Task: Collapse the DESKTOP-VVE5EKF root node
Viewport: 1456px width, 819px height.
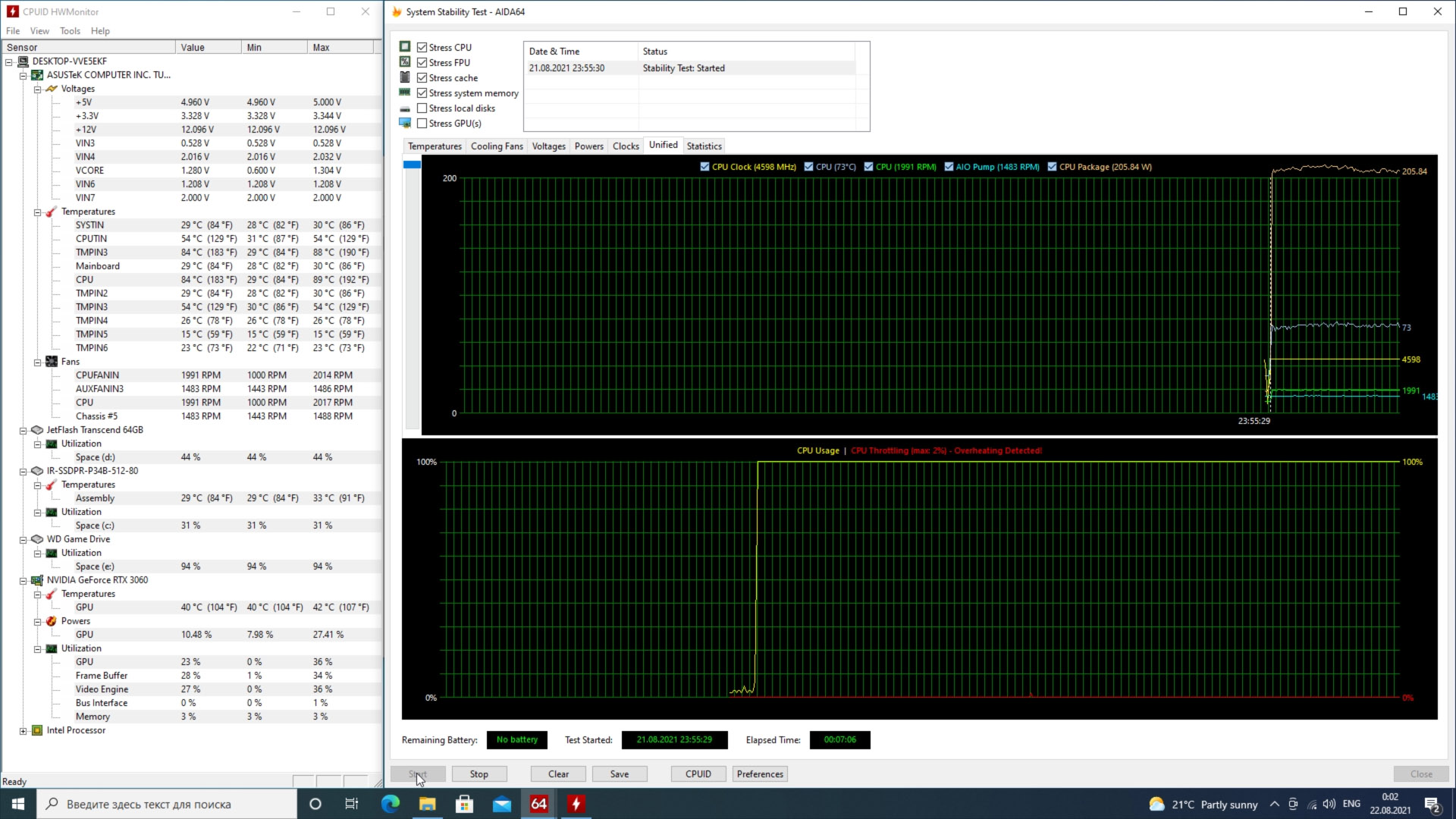Action: click(9, 62)
